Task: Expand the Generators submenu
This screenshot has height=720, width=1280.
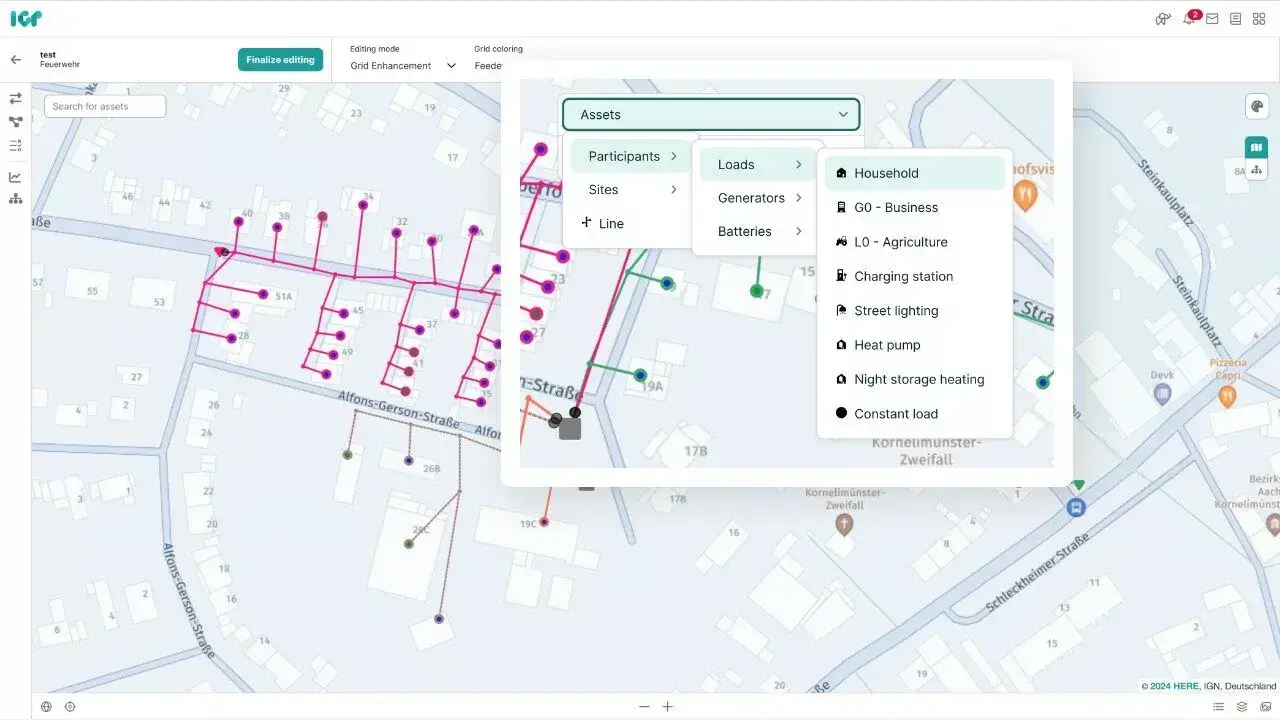Action: (x=759, y=198)
